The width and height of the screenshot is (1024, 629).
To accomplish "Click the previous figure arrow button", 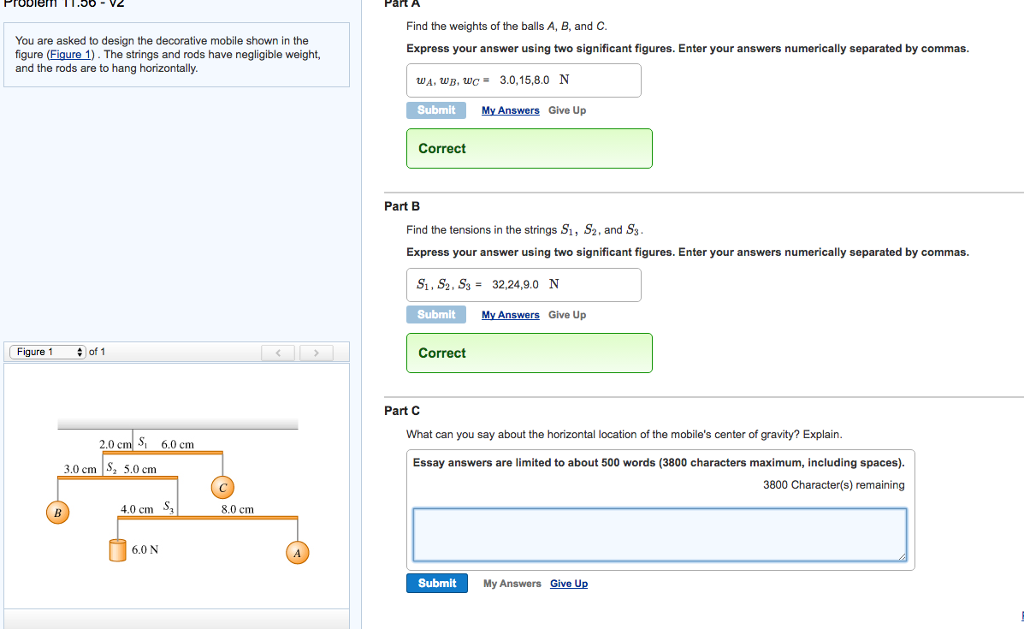I will tap(278, 353).
